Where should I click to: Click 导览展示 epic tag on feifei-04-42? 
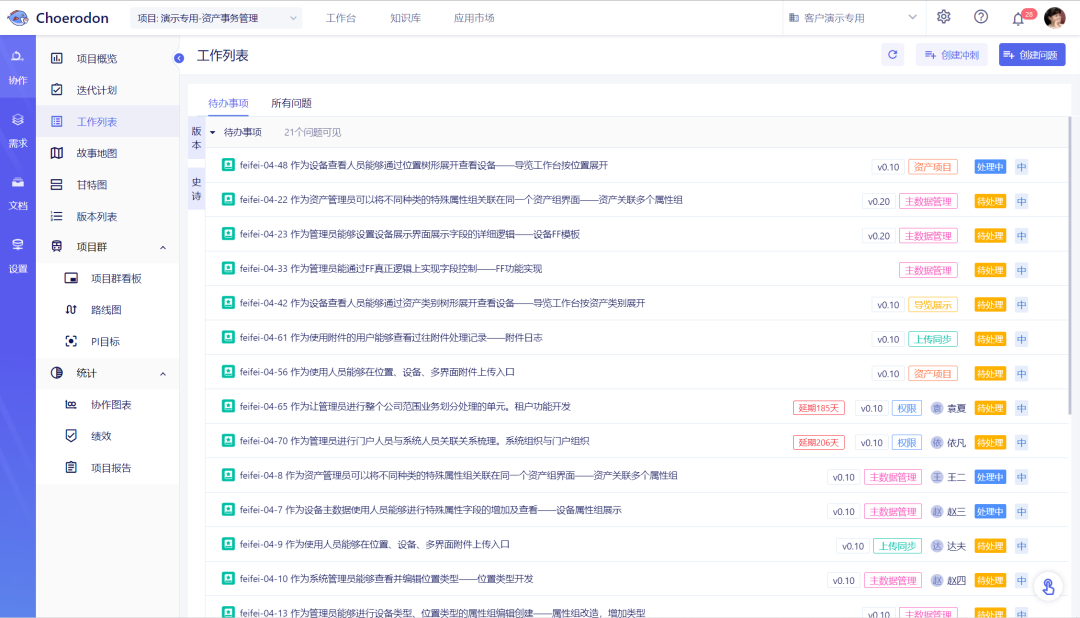pyautogui.click(x=933, y=305)
